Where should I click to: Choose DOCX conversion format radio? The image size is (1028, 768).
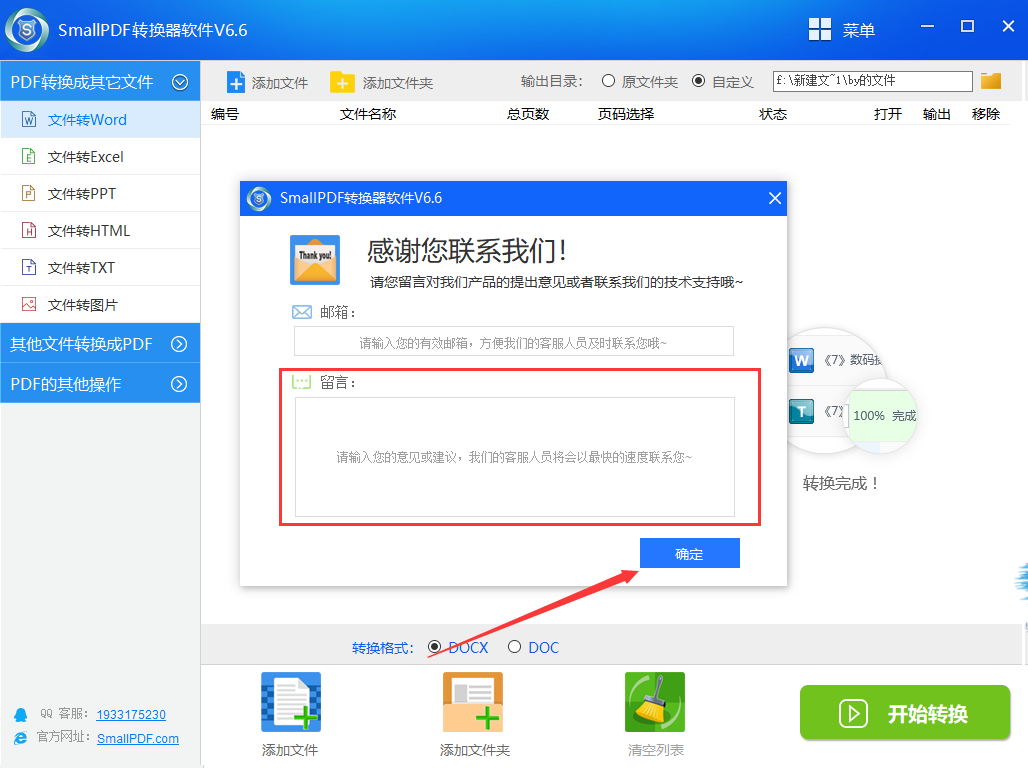pos(434,647)
